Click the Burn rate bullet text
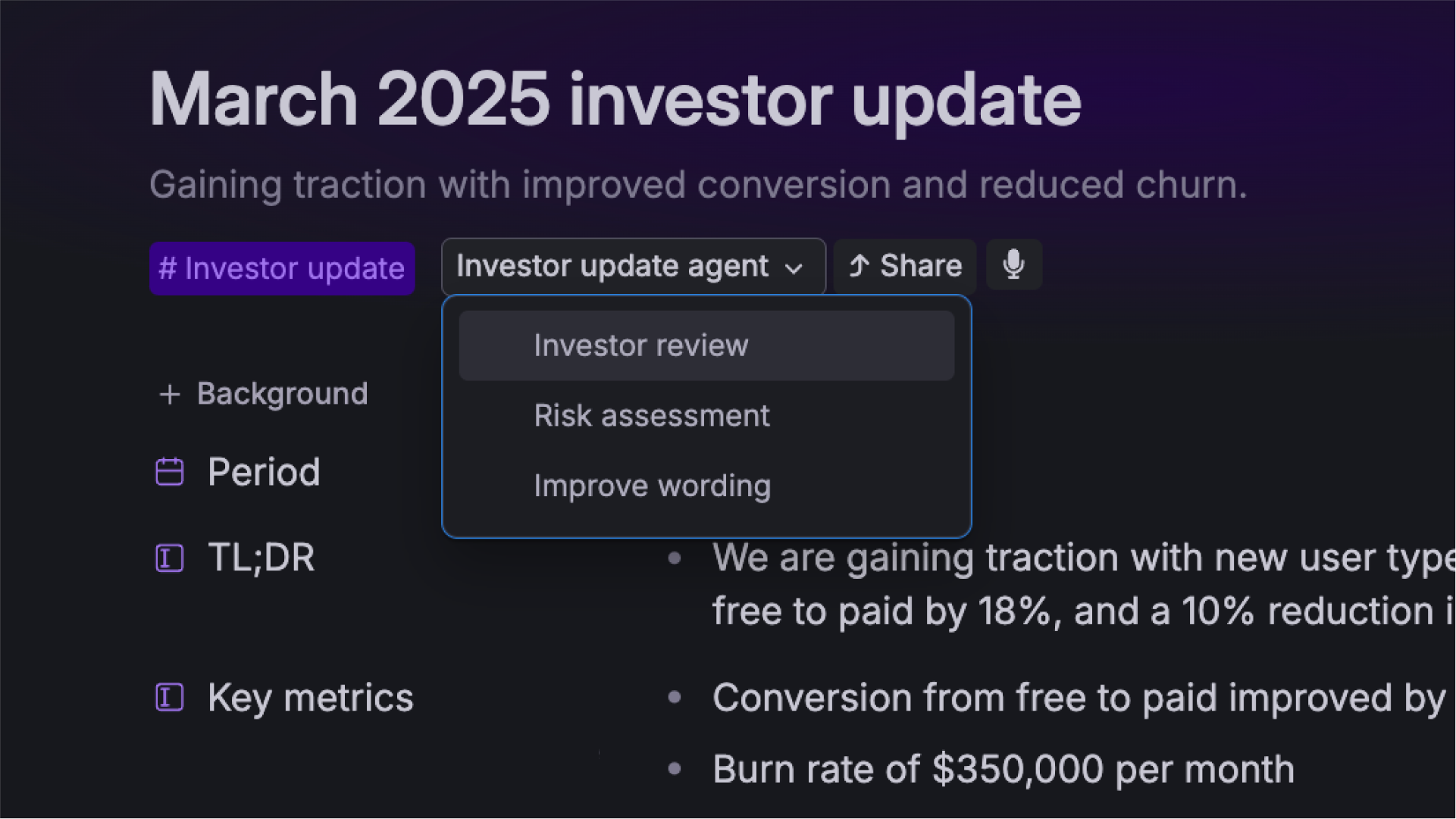 coord(1003,770)
